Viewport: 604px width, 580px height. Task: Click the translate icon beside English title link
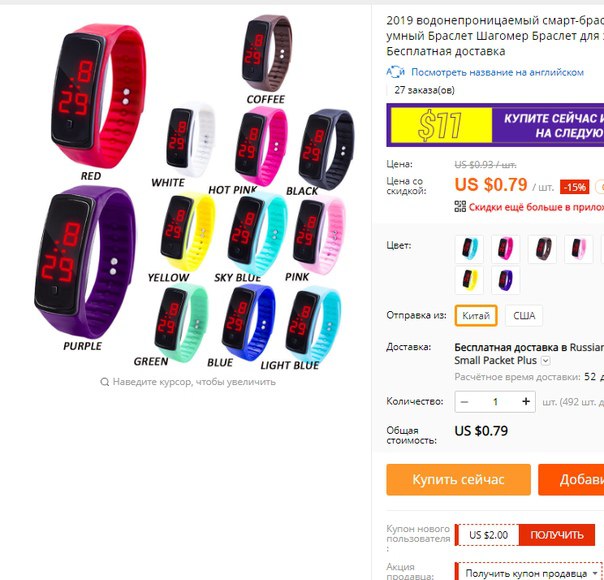[x=395, y=72]
